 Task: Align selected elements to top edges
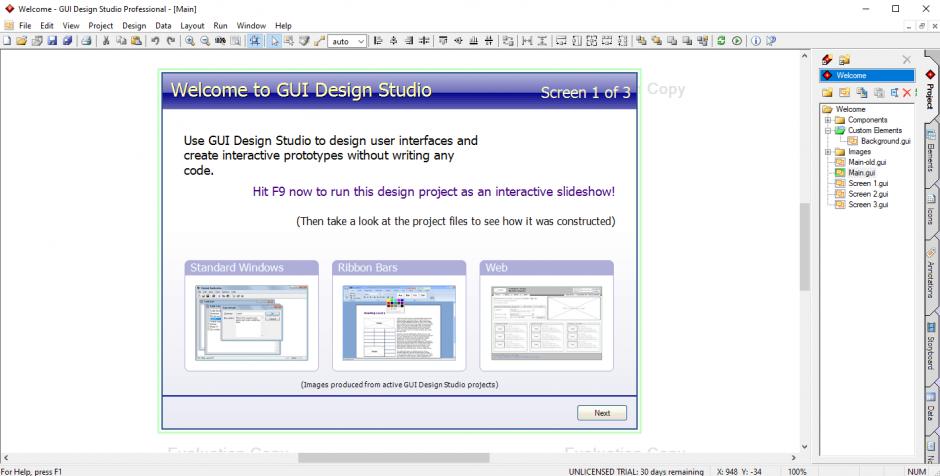tap(444, 41)
